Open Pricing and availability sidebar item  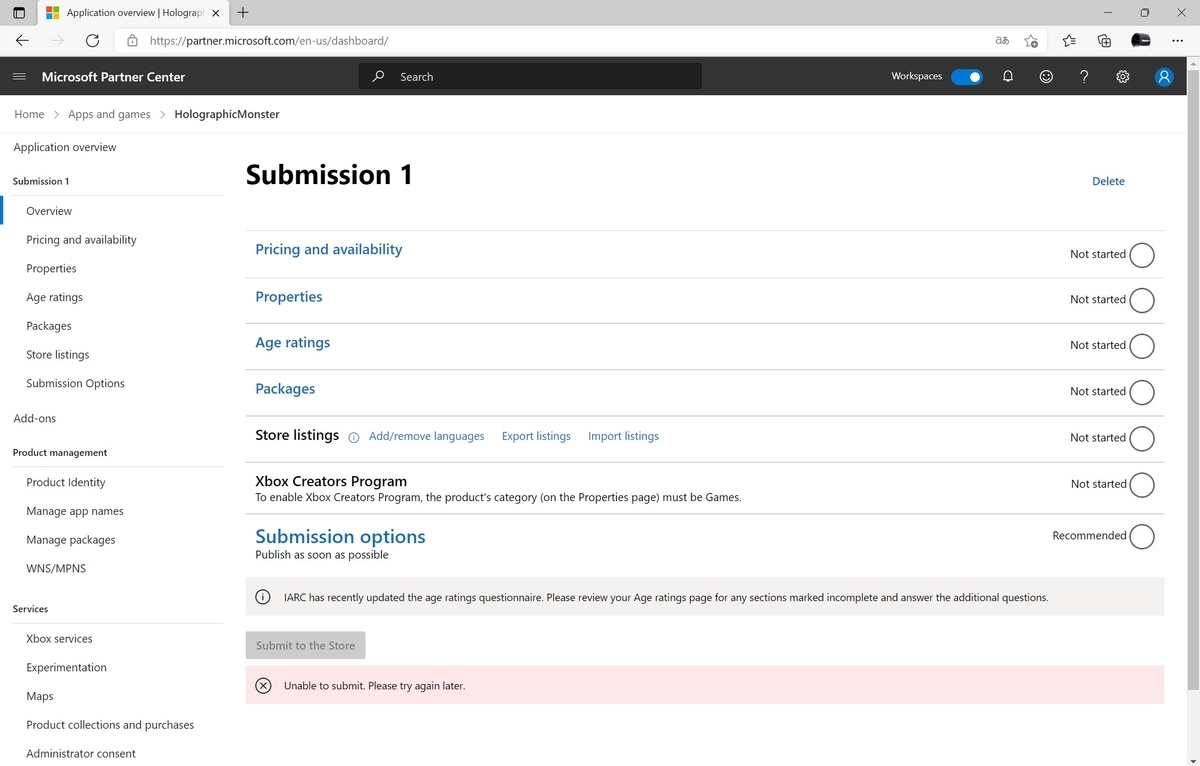pyautogui.click(x=81, y=240)
